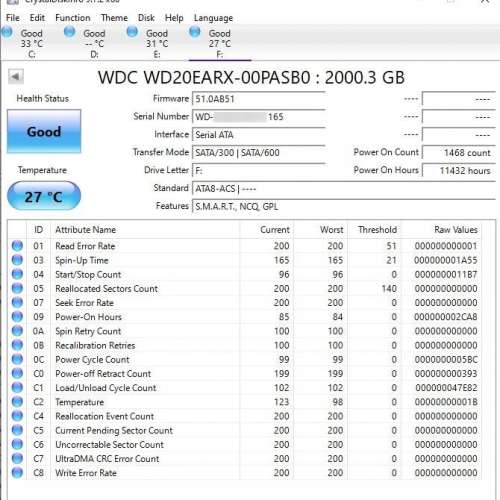The image size is (500, 500).
Task: Click the Raw Values column header
Action: [441, 230]
